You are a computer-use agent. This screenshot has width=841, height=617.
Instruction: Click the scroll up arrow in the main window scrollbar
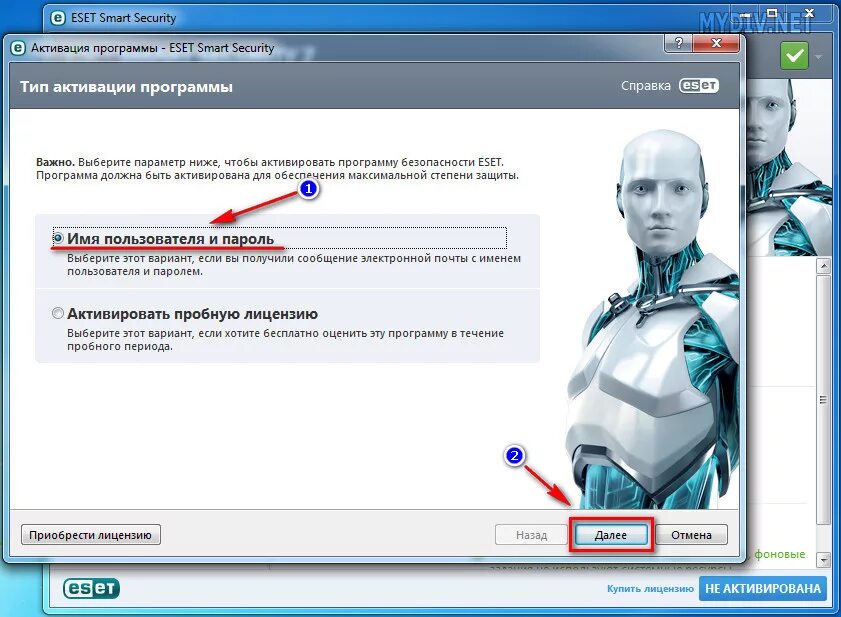[823, 266]
